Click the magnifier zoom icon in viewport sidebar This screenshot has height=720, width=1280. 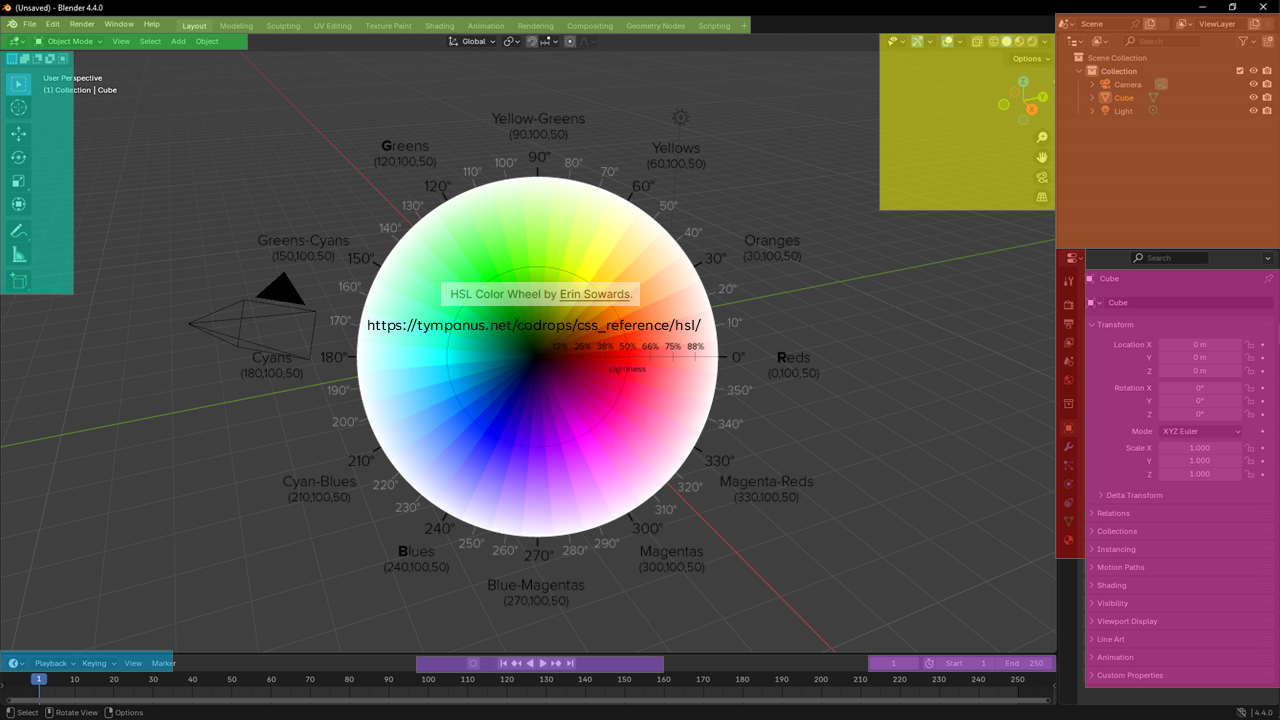[x=1042, y=136]
